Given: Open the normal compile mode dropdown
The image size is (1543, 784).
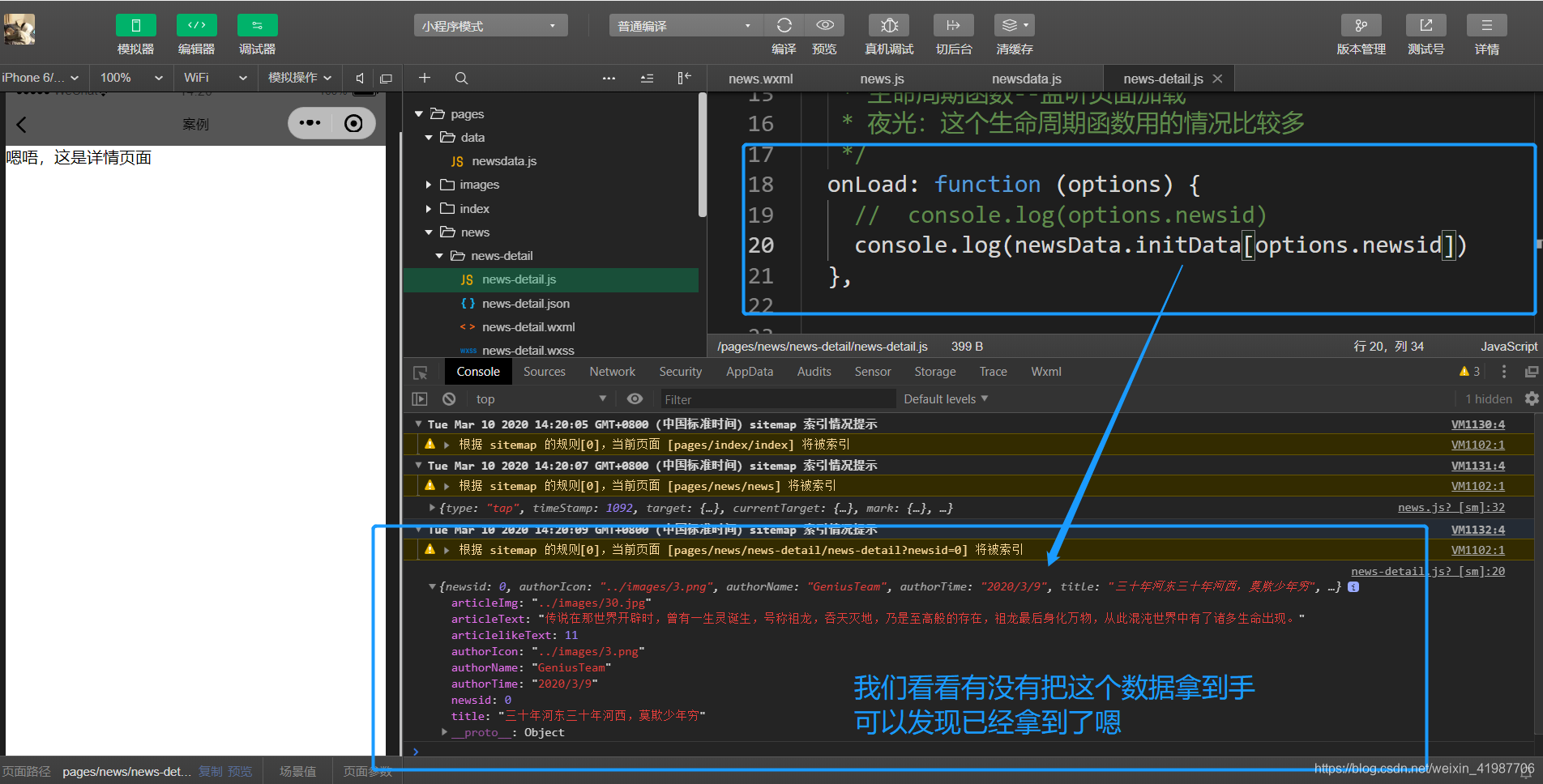Looking at the screenshot, I should click(x=685, y=26).
